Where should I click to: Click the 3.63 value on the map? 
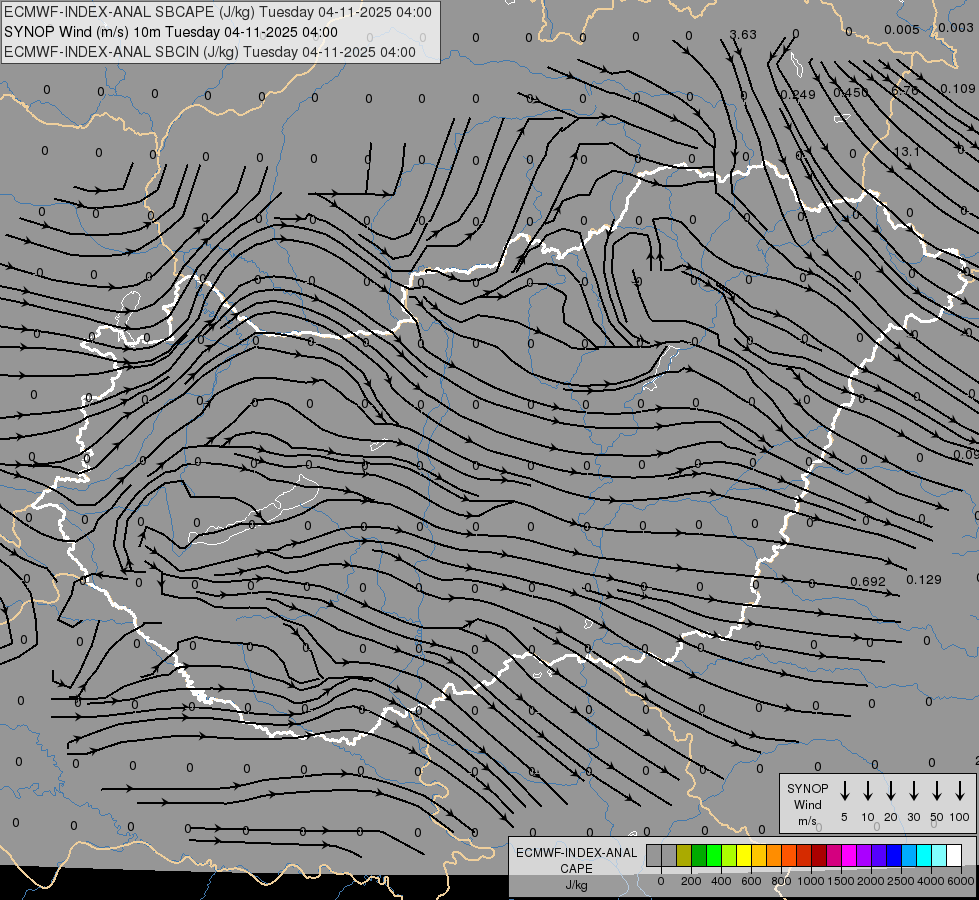point(743,34)
